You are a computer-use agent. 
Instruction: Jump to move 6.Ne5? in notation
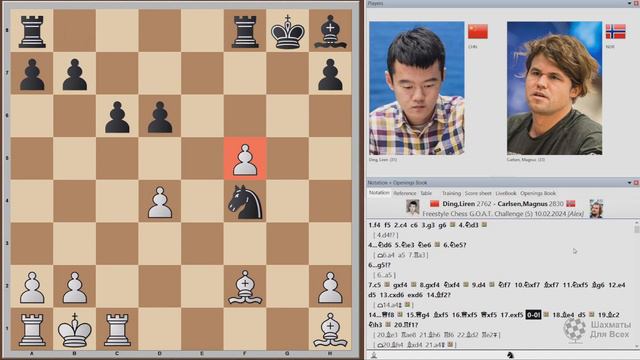tap(454, 245)
